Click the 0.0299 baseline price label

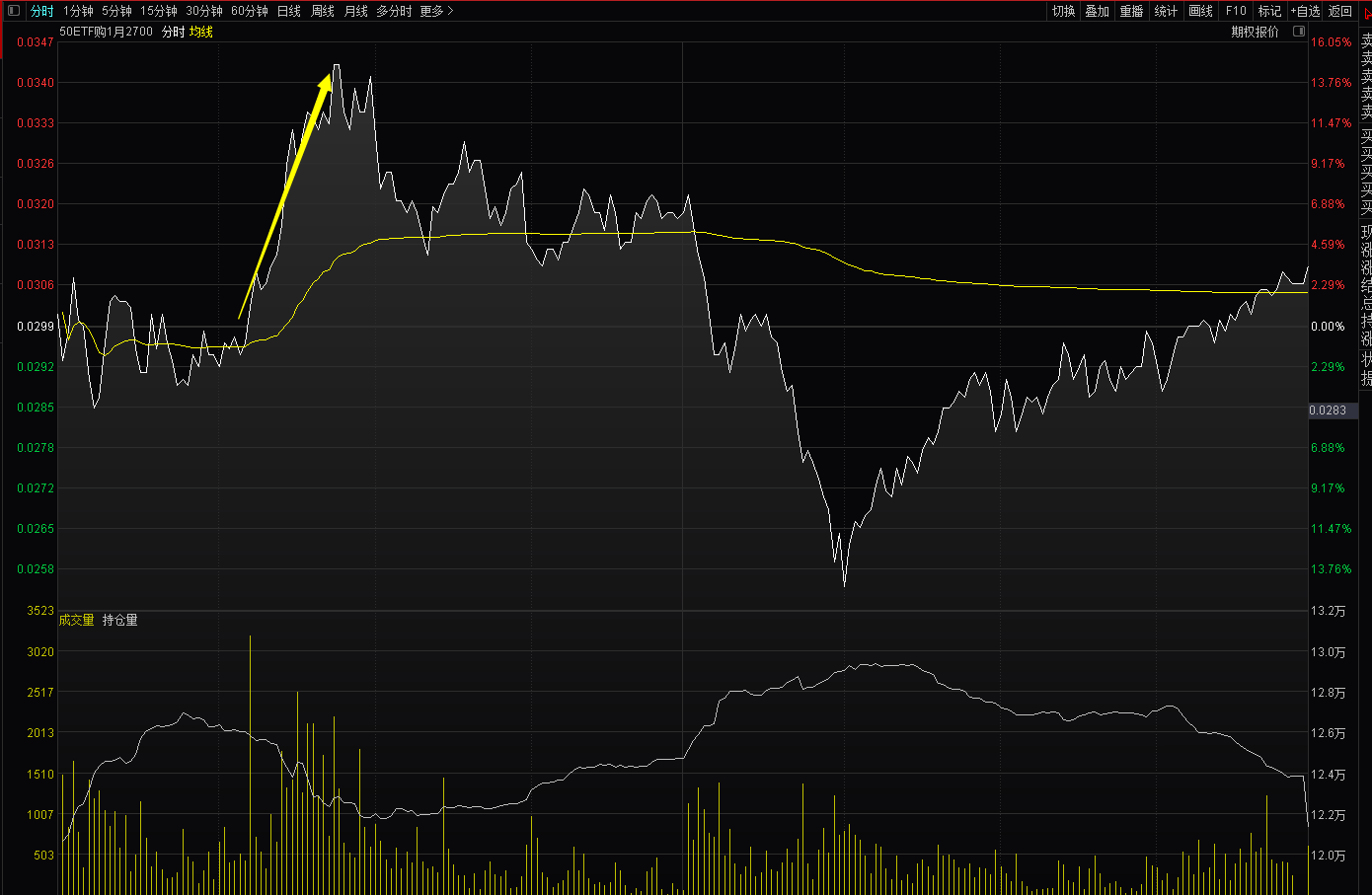coord(36,326)
